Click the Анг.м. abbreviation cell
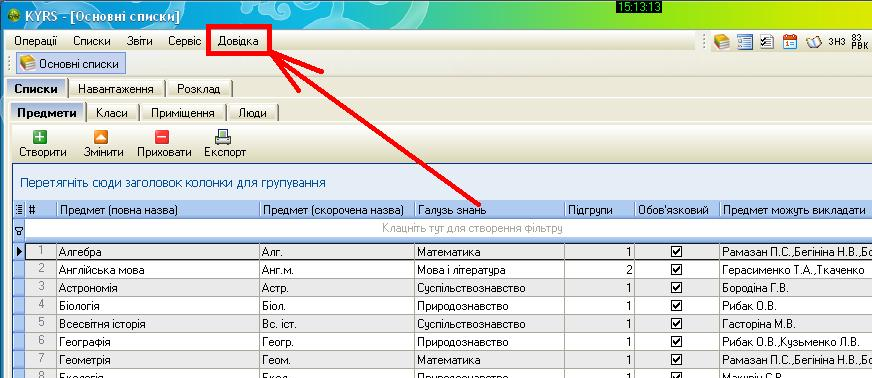 pos(337,270)
